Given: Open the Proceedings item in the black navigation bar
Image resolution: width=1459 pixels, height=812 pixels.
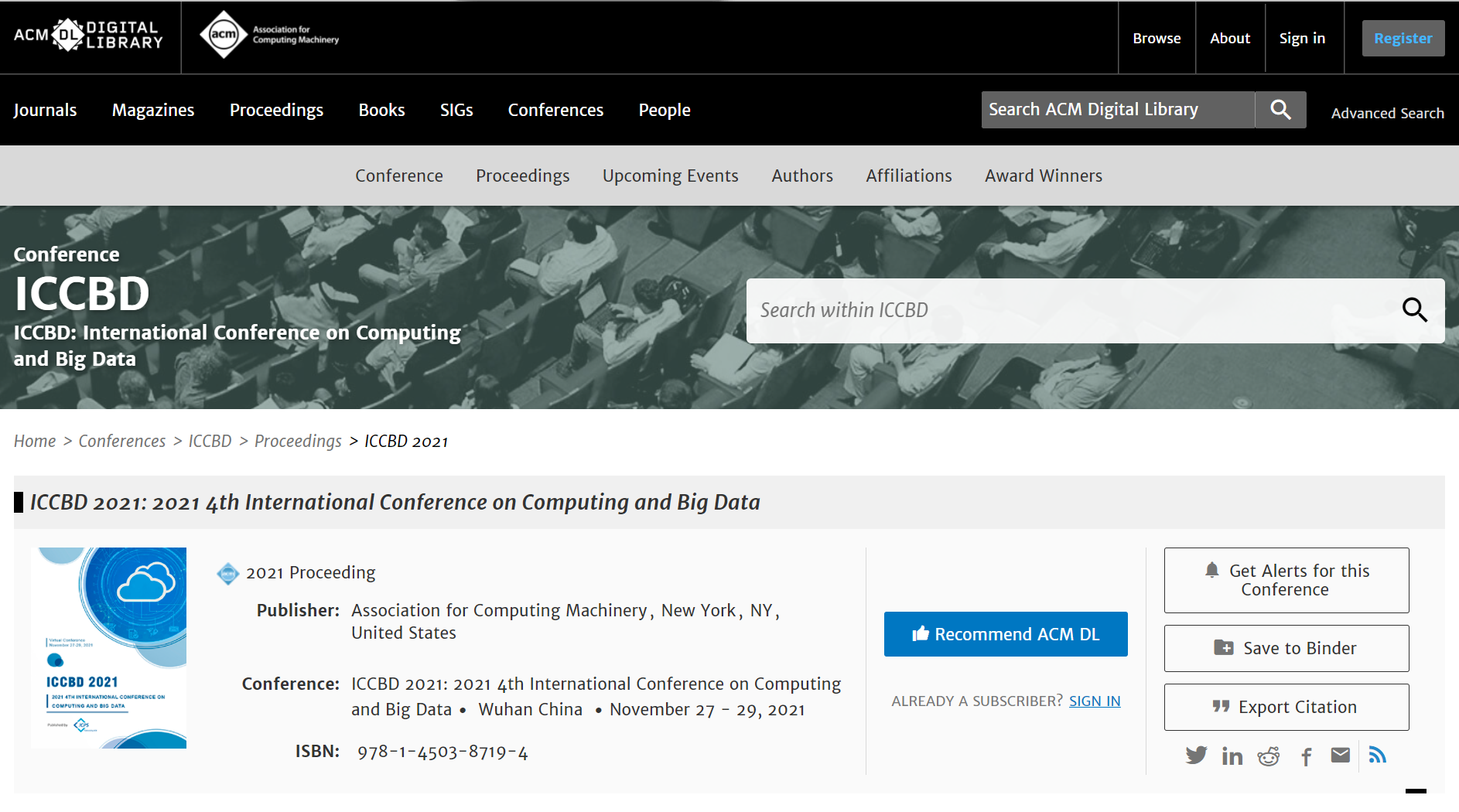Looking at the screenshot, I should click(x=276, y=110).
